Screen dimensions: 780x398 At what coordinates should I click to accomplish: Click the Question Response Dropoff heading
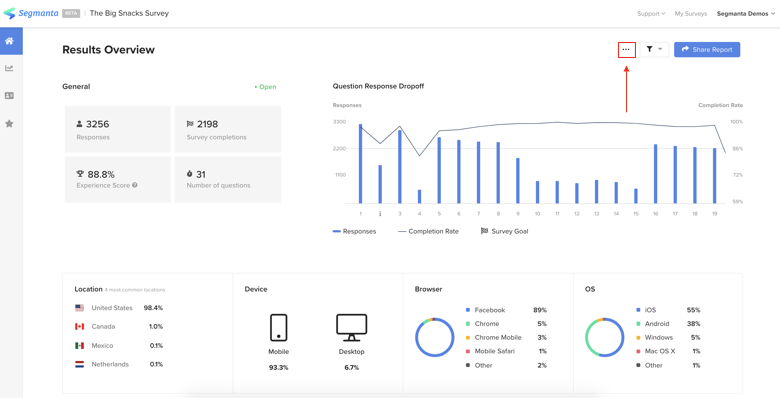378,86
